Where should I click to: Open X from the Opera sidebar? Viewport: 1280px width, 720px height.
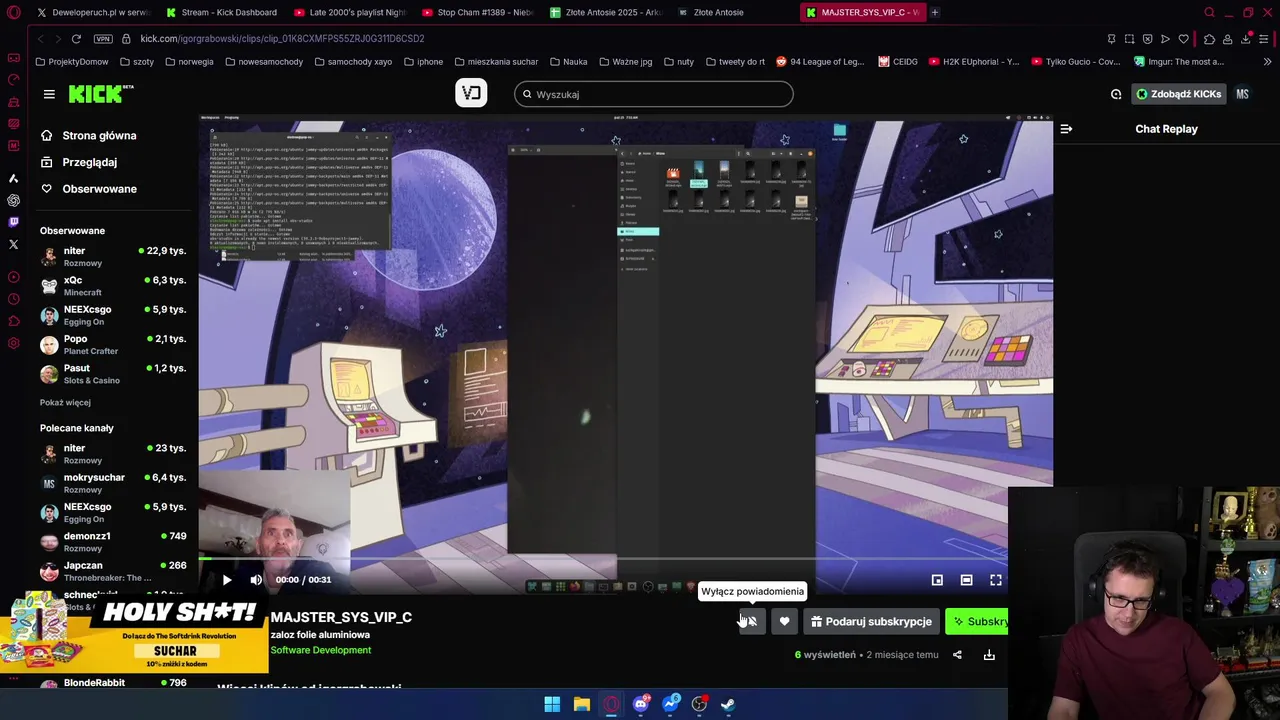13,244
